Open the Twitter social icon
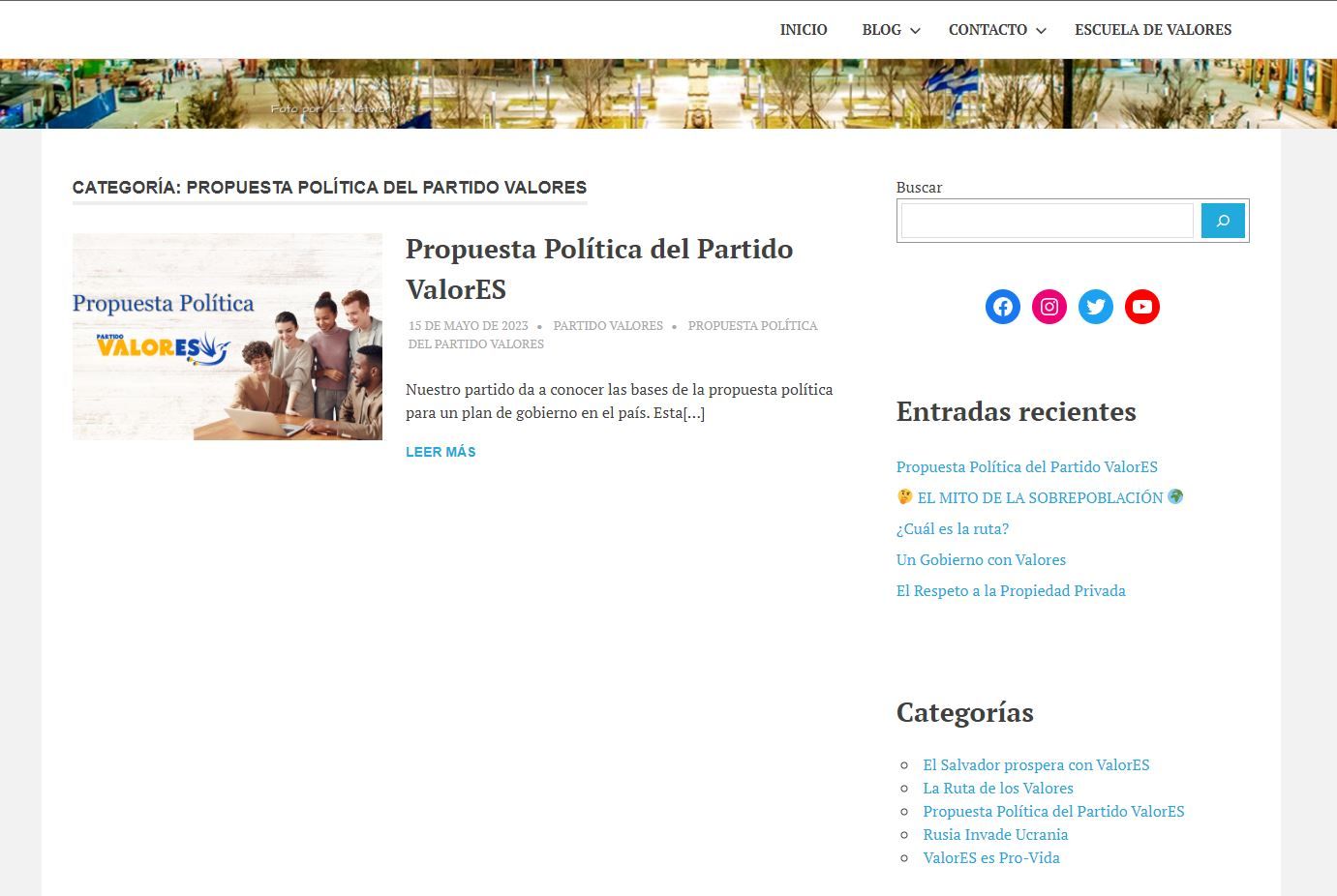Viewport: 1337px width, 896px height. [1095, 307]
